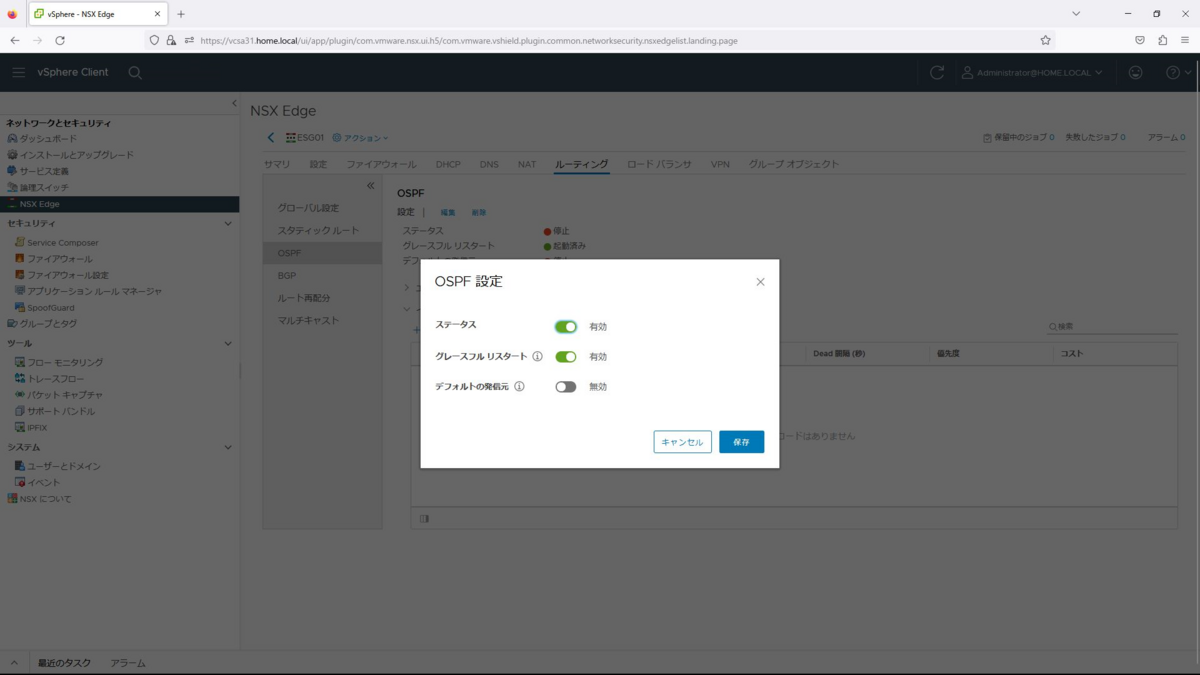Click the キャンセル button
The image size is (1200, 675).
point(682,442)
